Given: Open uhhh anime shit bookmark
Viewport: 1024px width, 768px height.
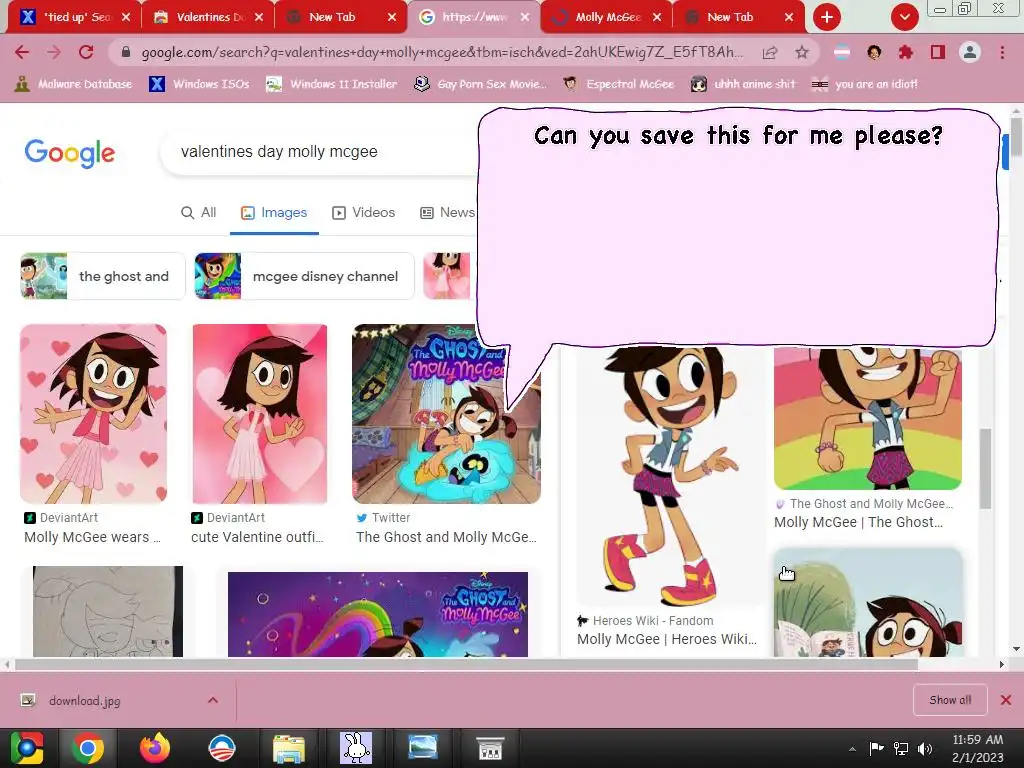Looking at the screenshot, I should [743, 84].
